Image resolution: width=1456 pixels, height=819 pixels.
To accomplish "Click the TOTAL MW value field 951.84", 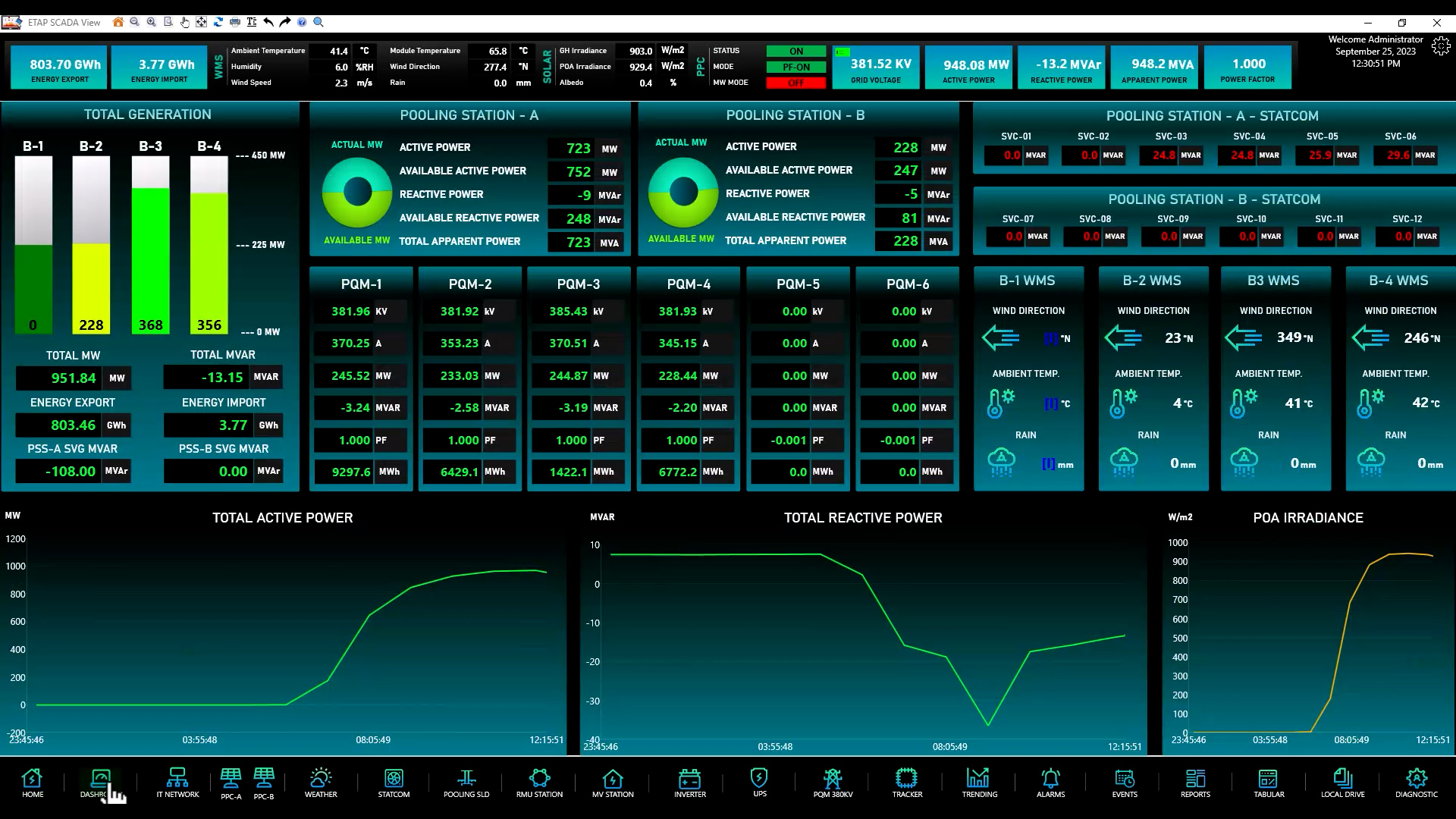I will click(x=74, y=378).
